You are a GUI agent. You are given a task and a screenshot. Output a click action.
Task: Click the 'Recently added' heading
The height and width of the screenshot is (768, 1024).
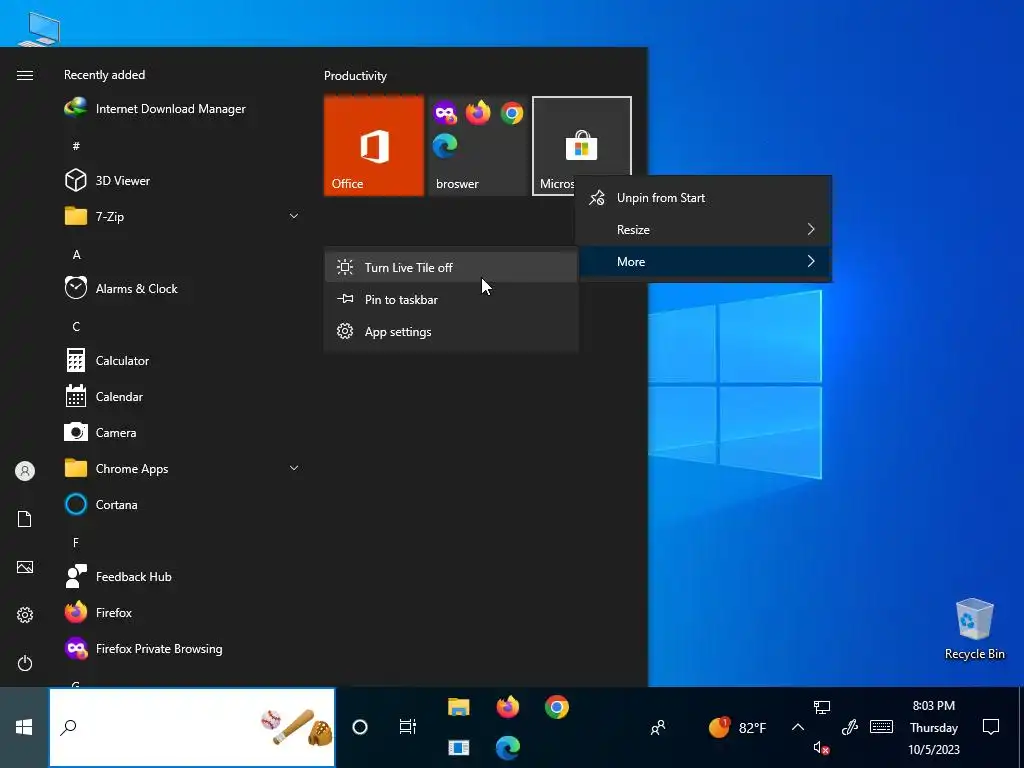[x=104, y=74]
